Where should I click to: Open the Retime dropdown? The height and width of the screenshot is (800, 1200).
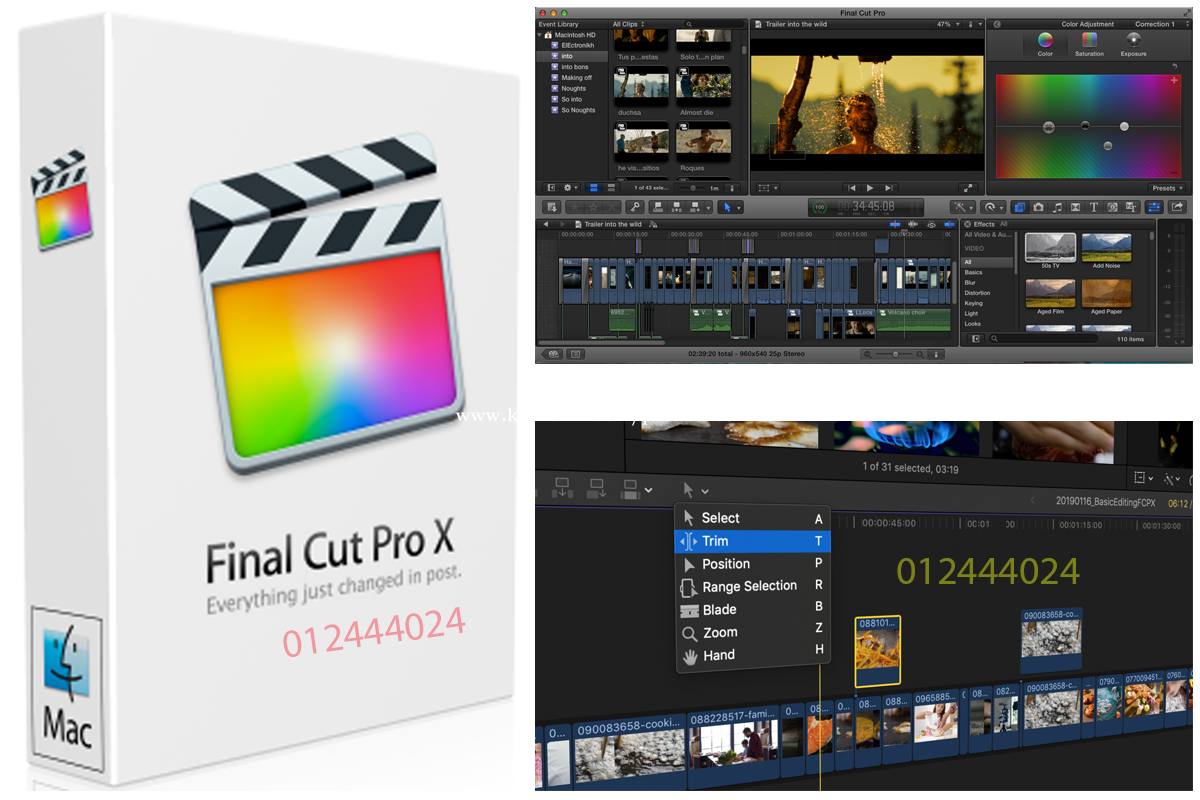pyautogui.click(x=994, y=207)
